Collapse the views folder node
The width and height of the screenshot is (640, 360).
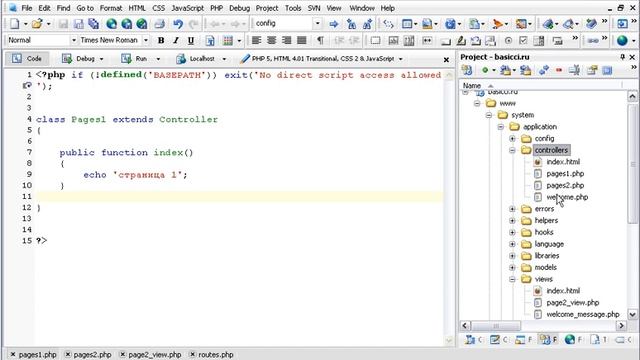512,279
